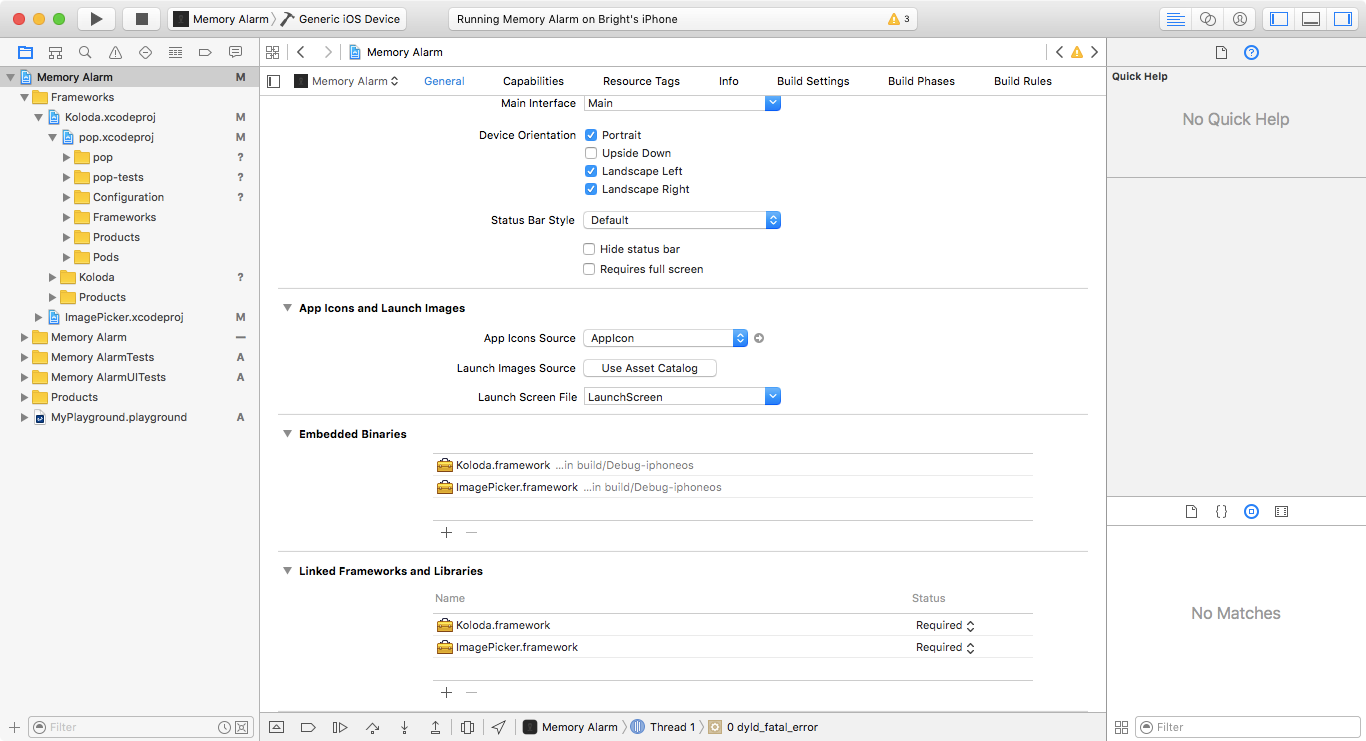The image size is (1366, 741).
Task: Show the Quick Help inspector
Action: 1251,53
